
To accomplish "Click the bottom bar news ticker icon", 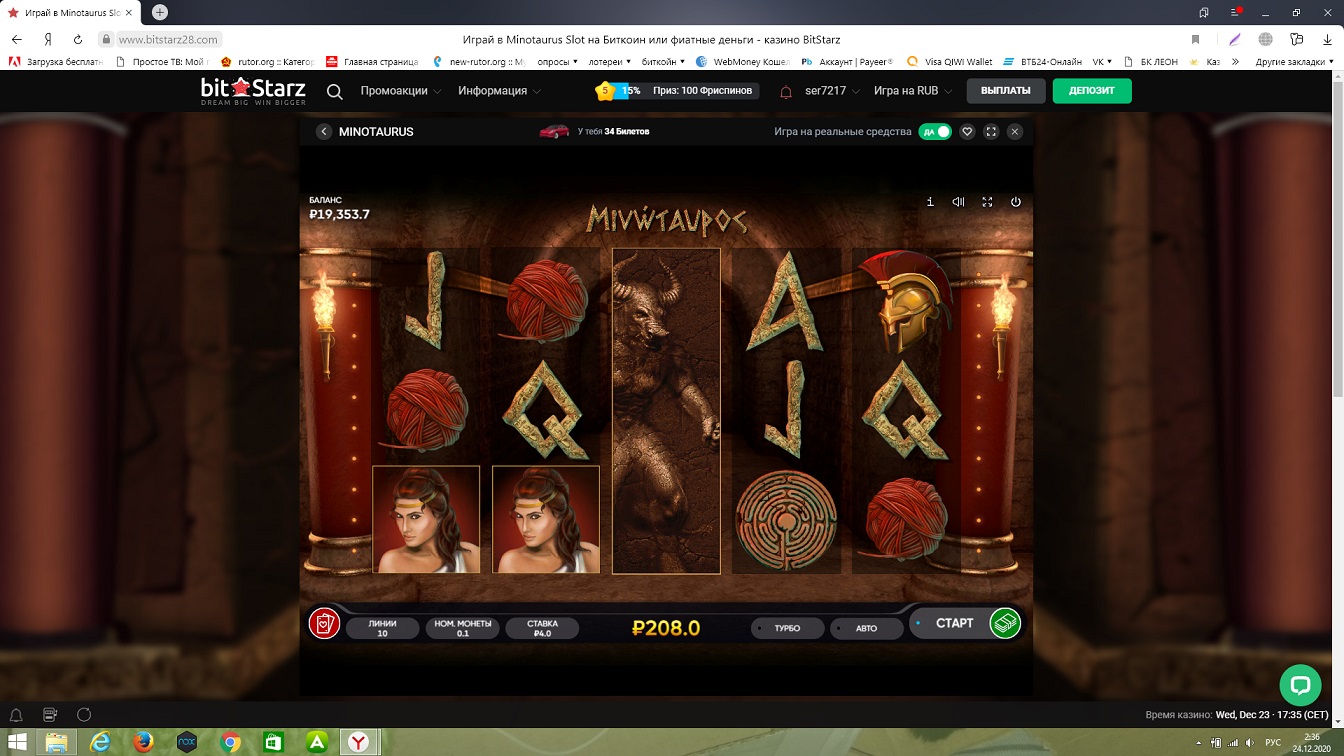I will (50, 715).
